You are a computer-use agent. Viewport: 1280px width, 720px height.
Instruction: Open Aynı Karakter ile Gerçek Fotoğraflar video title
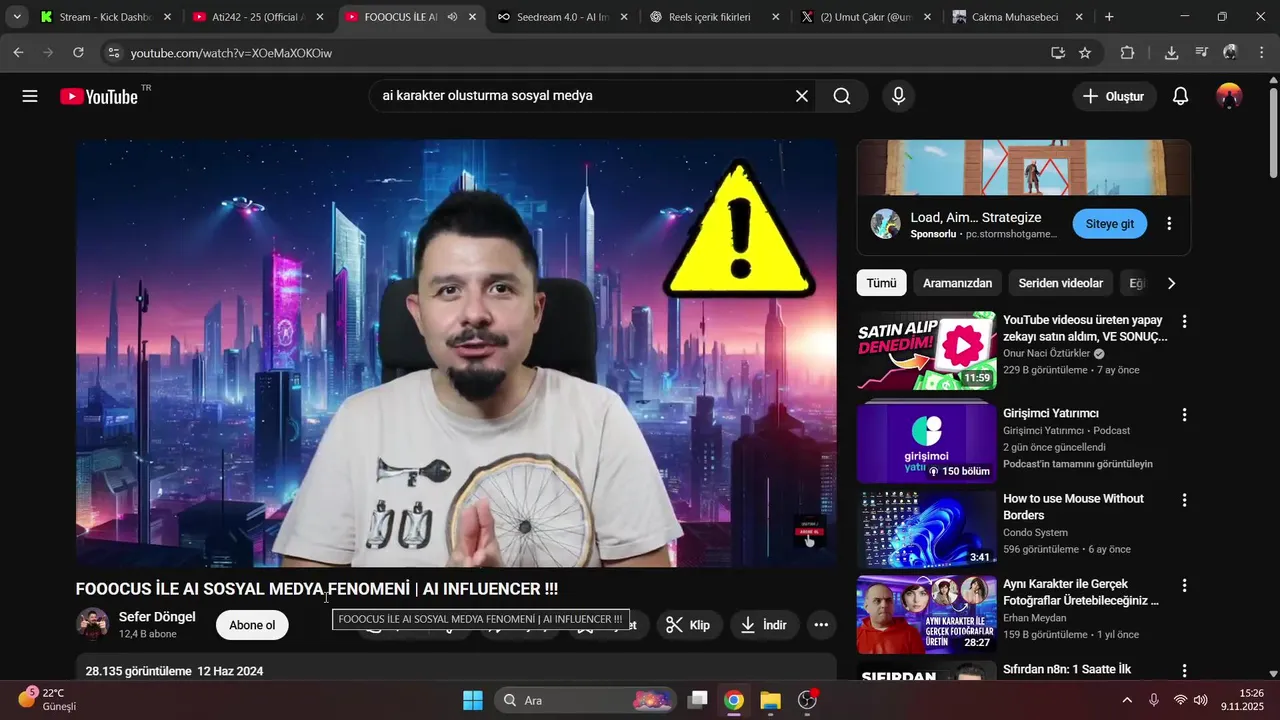click(x=1081, y=592)
